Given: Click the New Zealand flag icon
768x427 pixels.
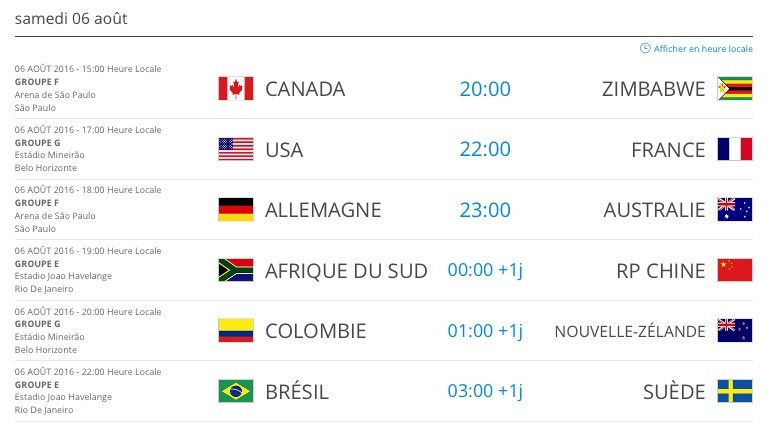Looking at the screenshot, I should 735,331.
